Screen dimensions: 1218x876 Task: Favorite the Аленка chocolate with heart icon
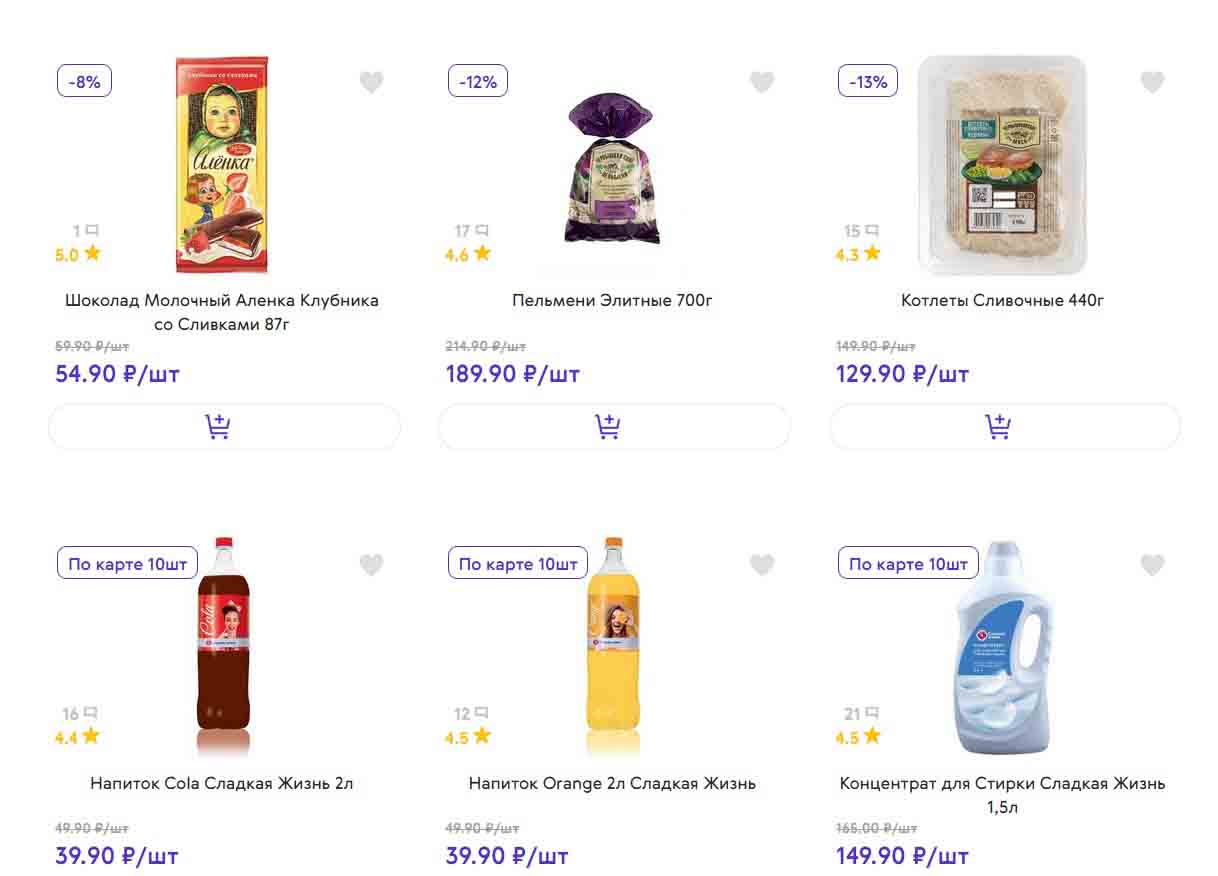tap(371, 82)
